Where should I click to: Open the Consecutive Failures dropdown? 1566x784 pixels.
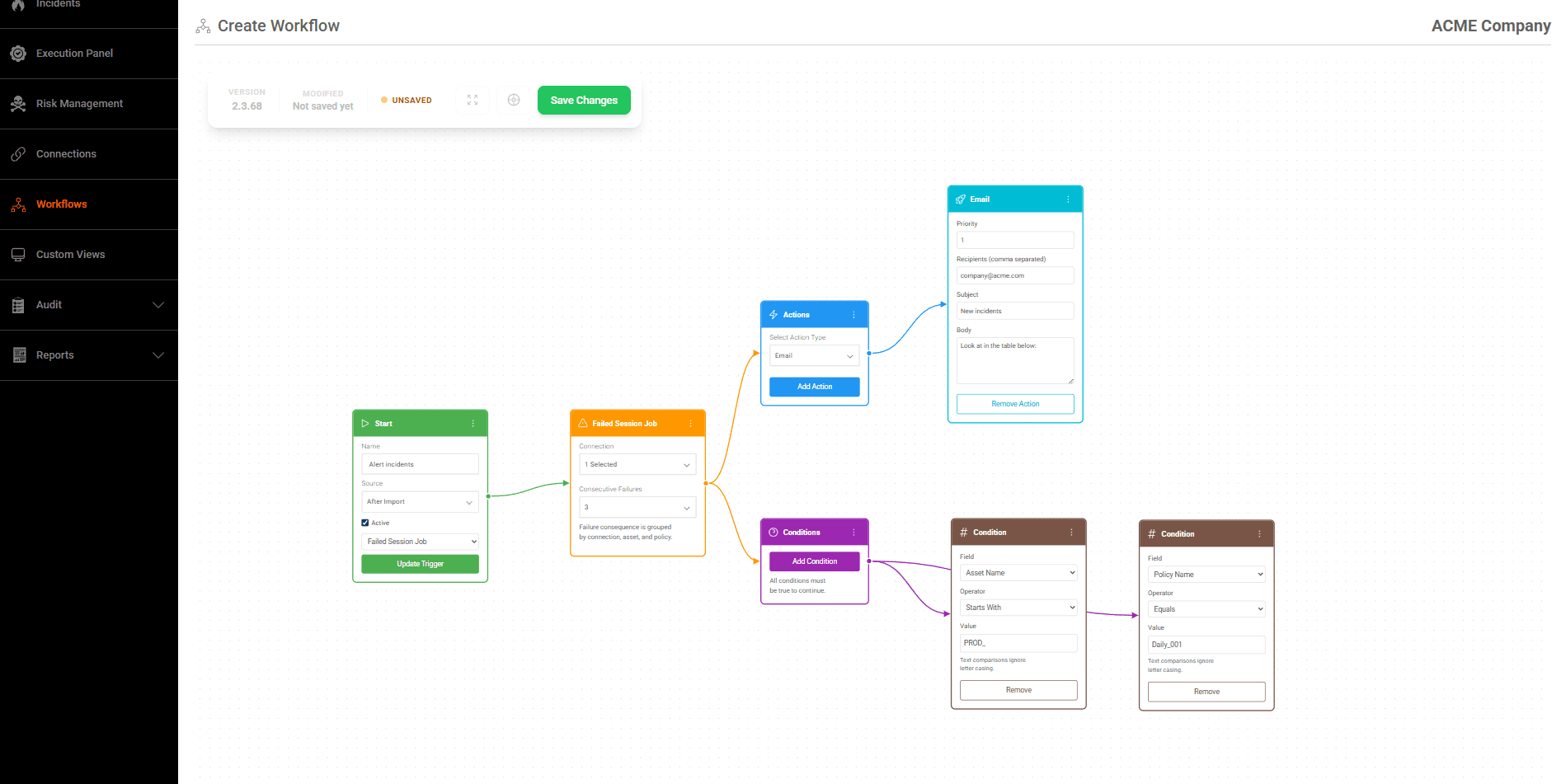pyautogui.click(x=637, y=507)
